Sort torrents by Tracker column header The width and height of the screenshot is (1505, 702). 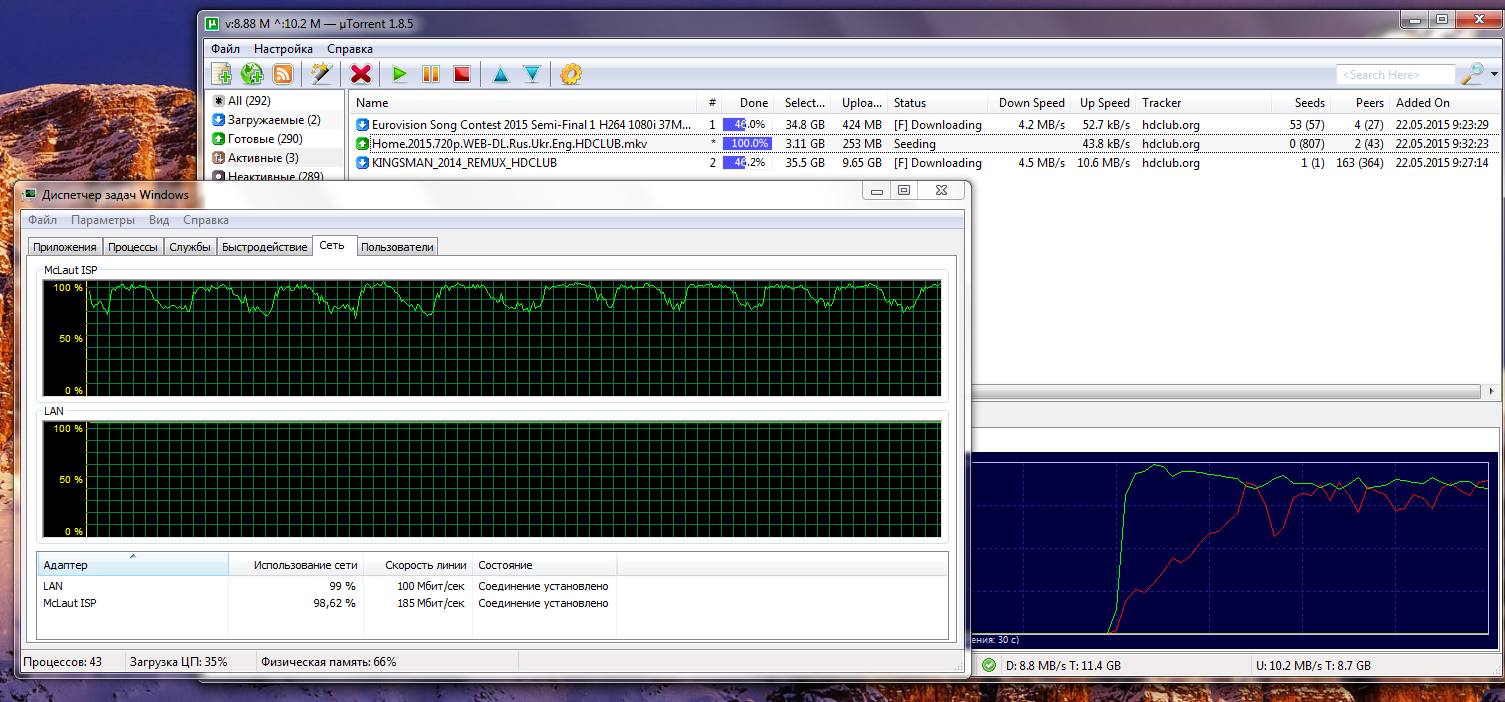click(x=1204, y=103)
